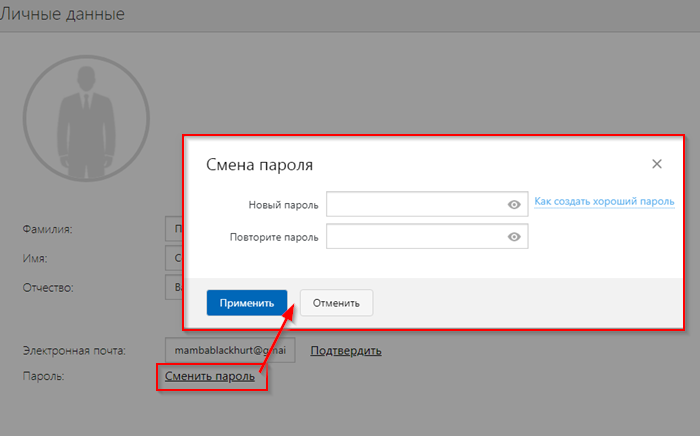Close the Смена пароля dialog
The image size is (700, 436).
pos(657,164)
